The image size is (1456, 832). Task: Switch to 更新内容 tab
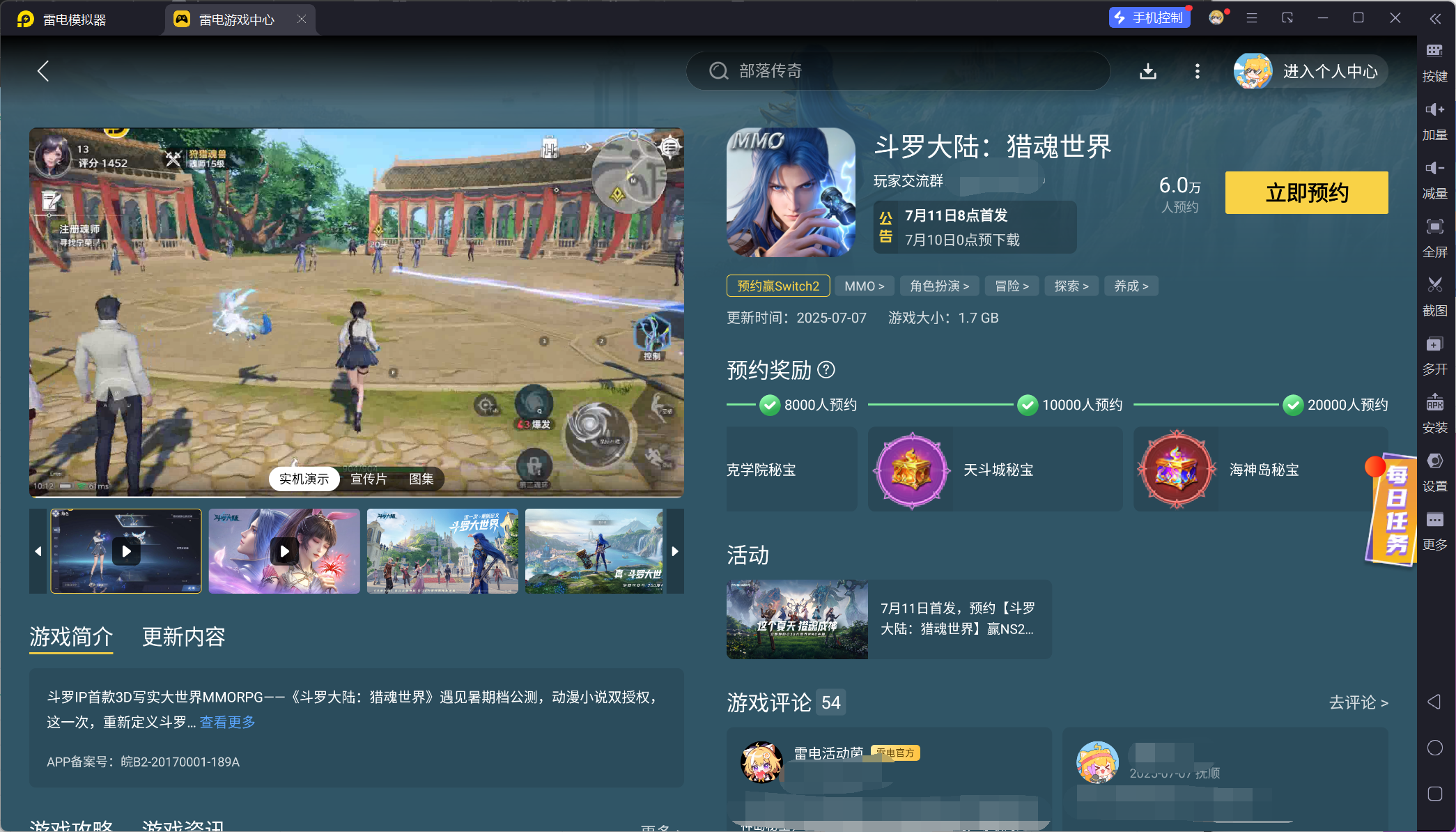(184, 636)
